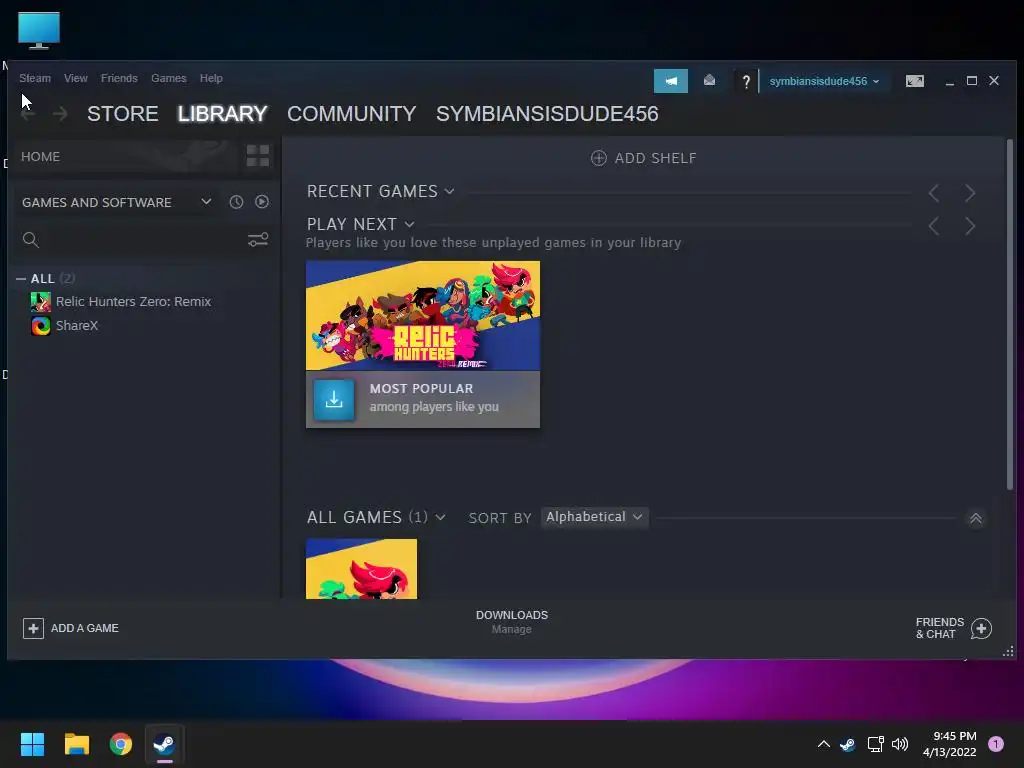The image size is (1024, 768).
Task: Click the question mark help icon
Action: (x=746, y=81)
